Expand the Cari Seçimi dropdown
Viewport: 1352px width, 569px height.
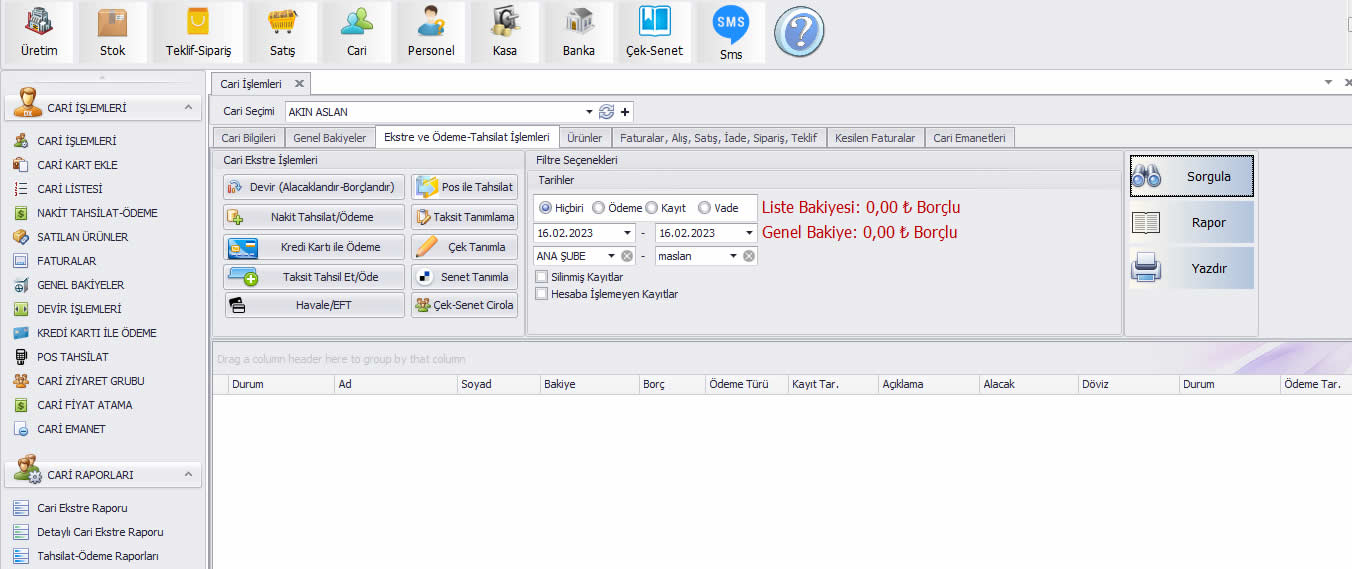(x=588, y=112)
